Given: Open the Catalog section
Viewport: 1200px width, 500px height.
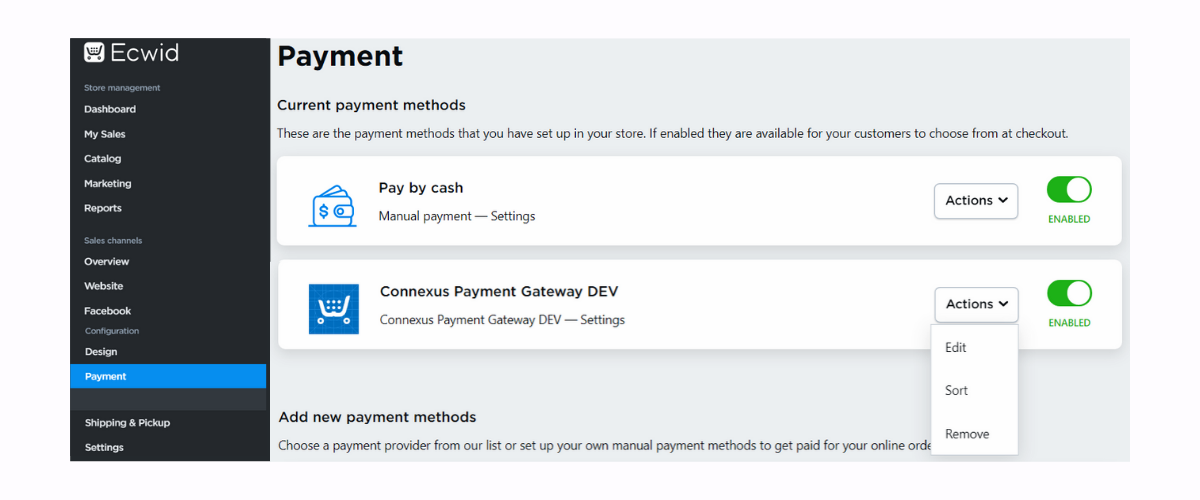Looking at the screenshot, I should click(103, 159).
